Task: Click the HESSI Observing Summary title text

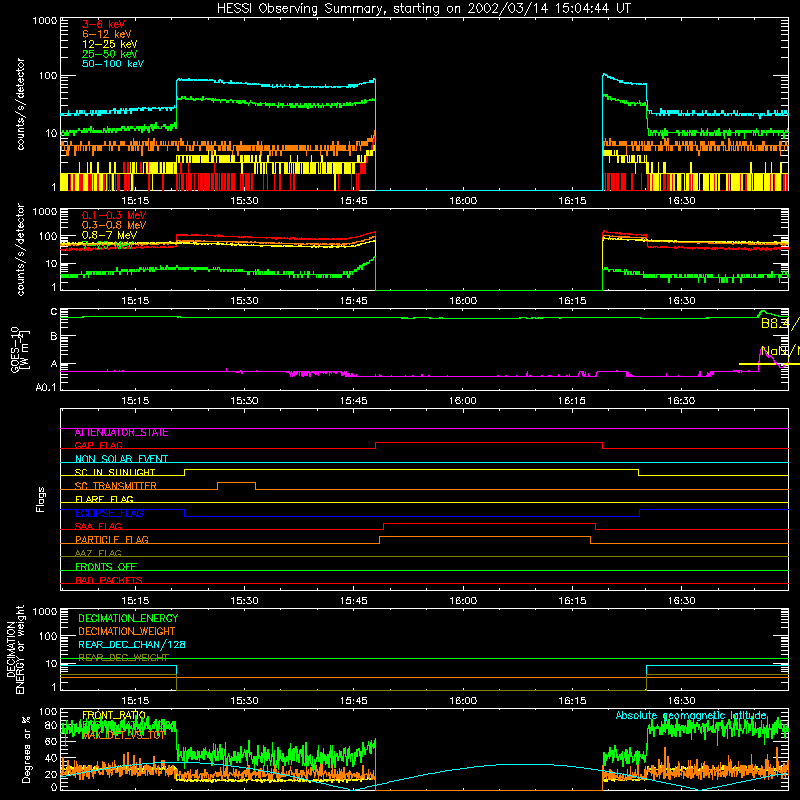Action: pos(423,8)
